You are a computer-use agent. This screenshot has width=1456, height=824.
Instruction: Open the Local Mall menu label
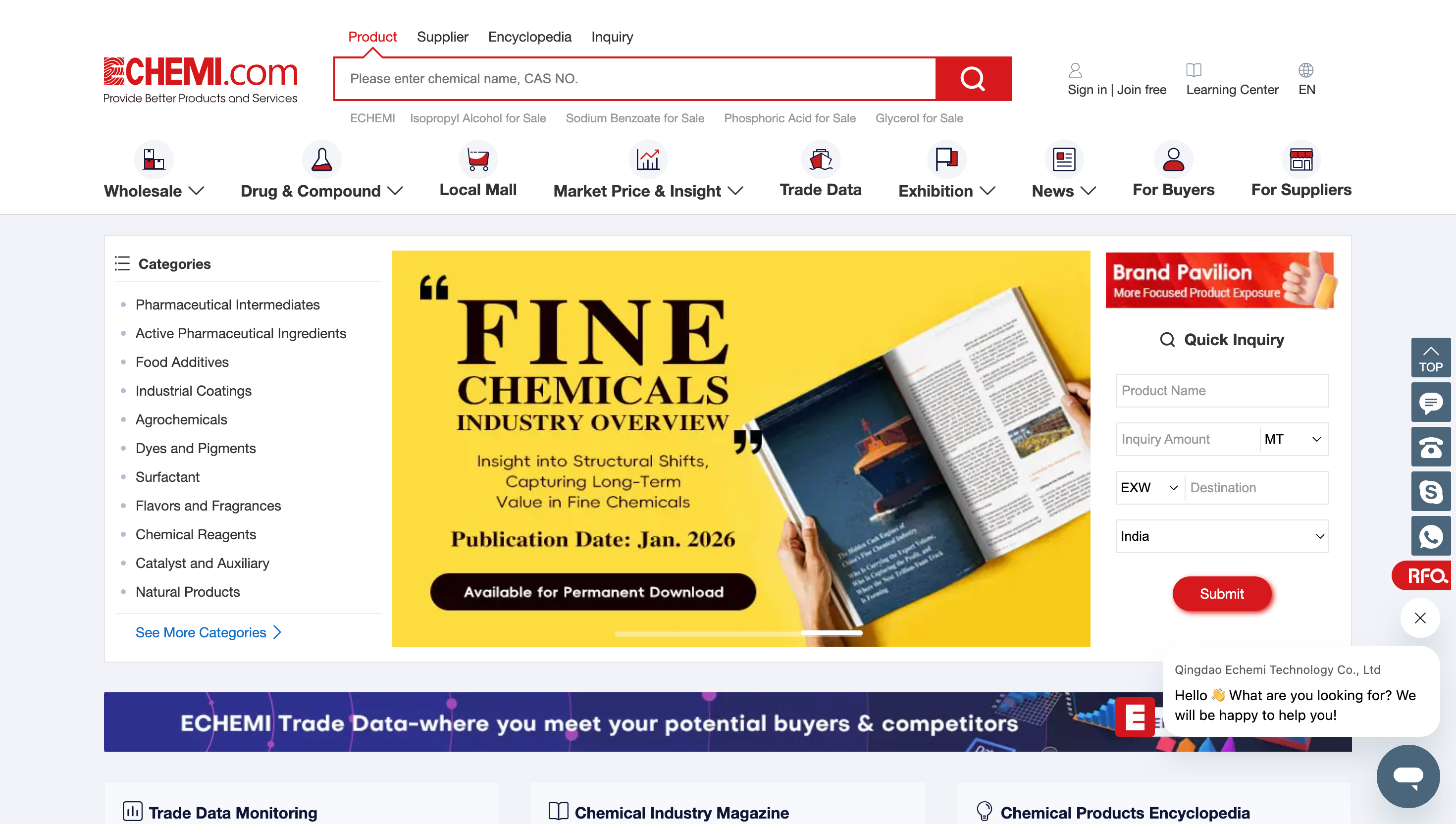tap(478, 190)
